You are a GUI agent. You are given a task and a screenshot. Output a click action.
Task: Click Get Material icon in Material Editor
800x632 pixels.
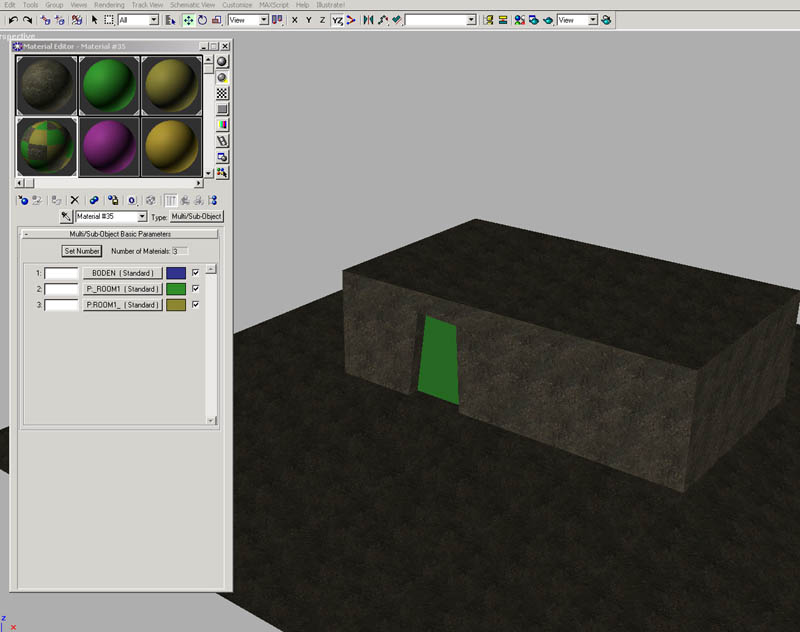tap(22, 200)
